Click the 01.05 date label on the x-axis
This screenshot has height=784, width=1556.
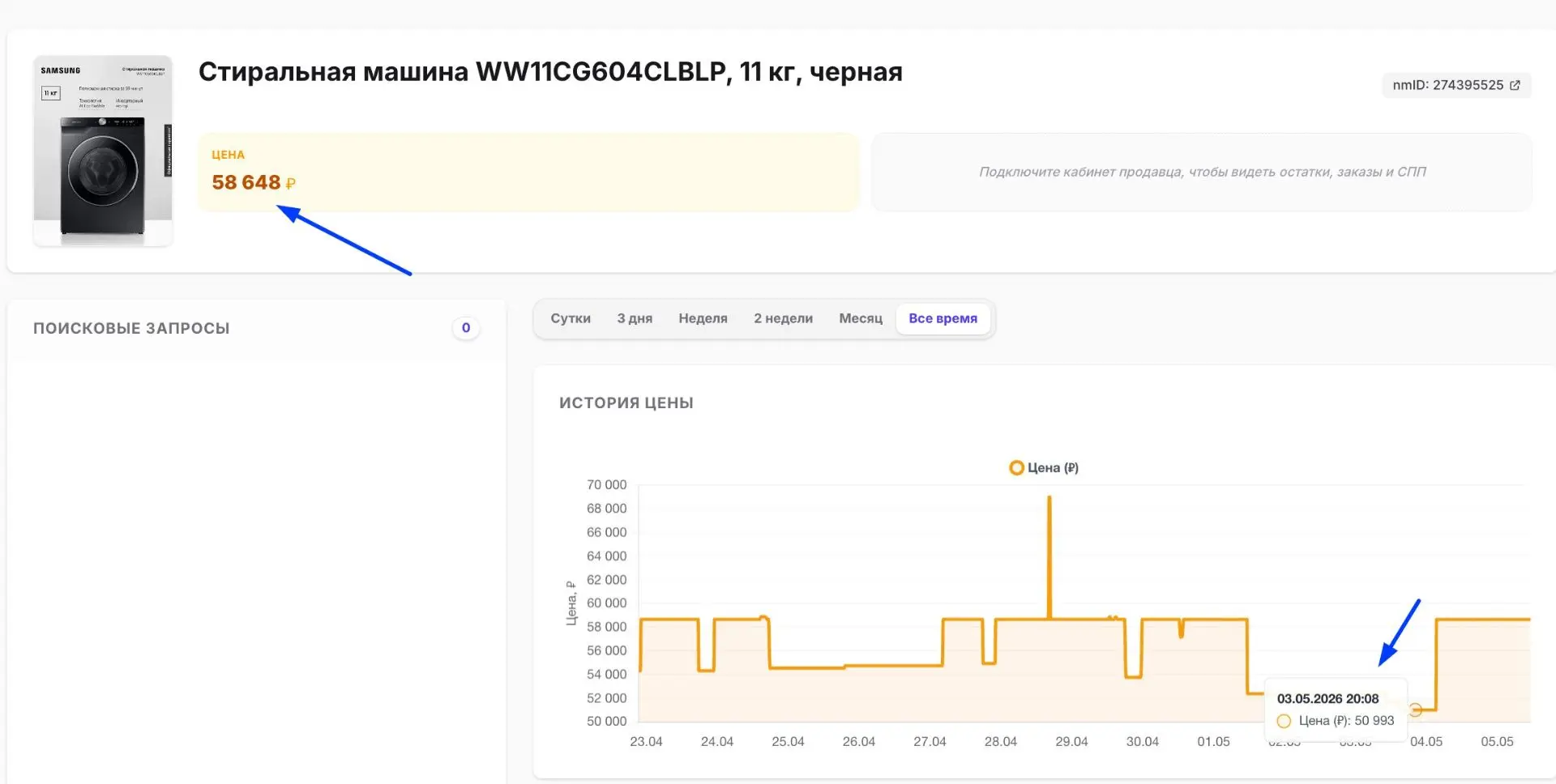point(1213,741)
